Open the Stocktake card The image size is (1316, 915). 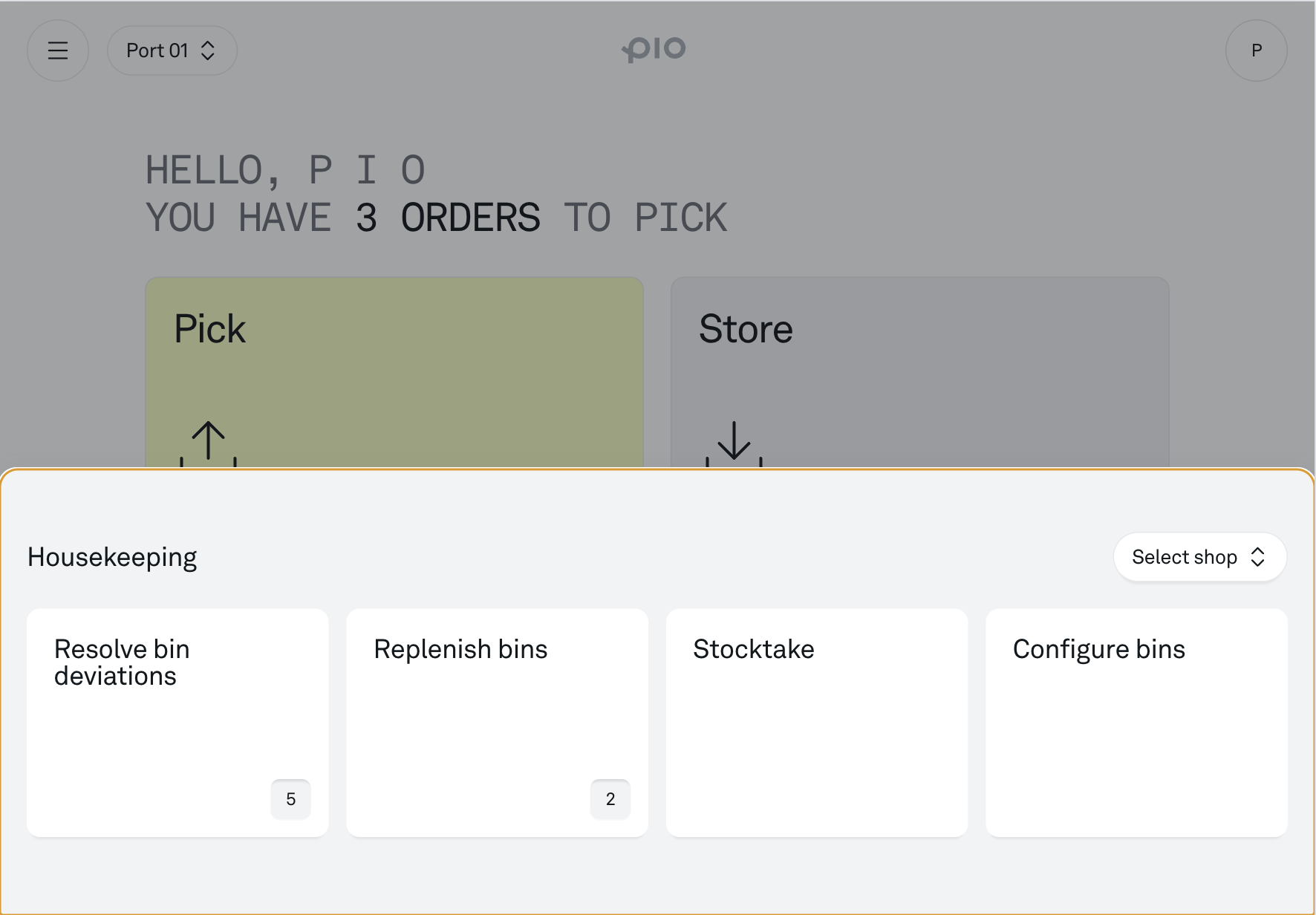[x=817, y=723]
